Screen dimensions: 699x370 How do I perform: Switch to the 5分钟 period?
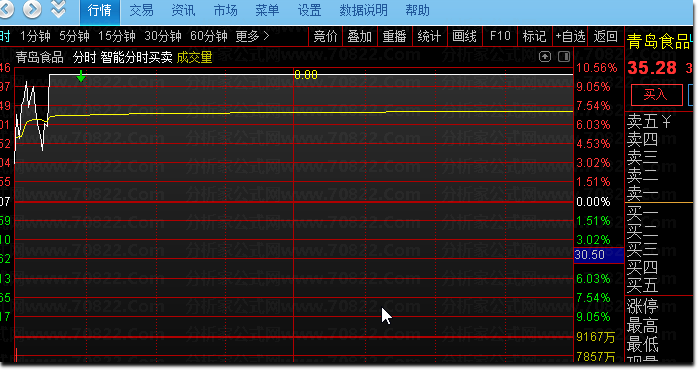click(74, 36)
